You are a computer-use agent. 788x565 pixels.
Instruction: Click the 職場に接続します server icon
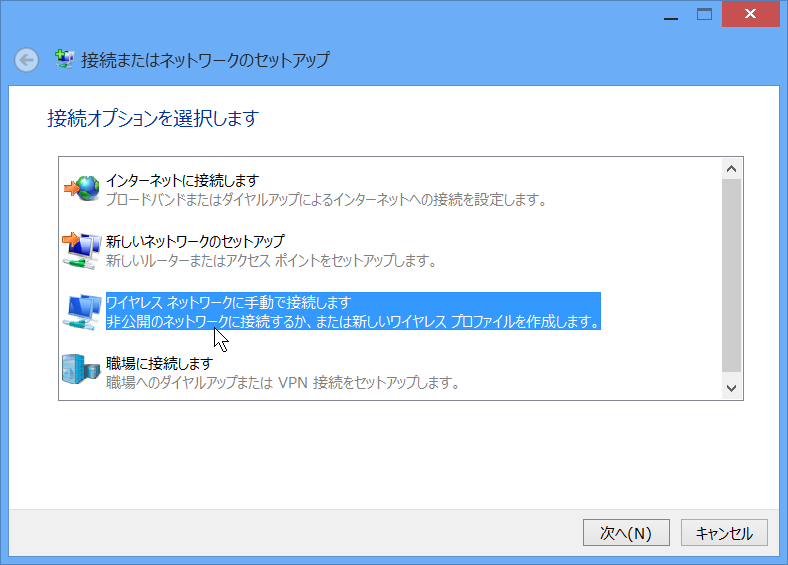coord(82,372)
